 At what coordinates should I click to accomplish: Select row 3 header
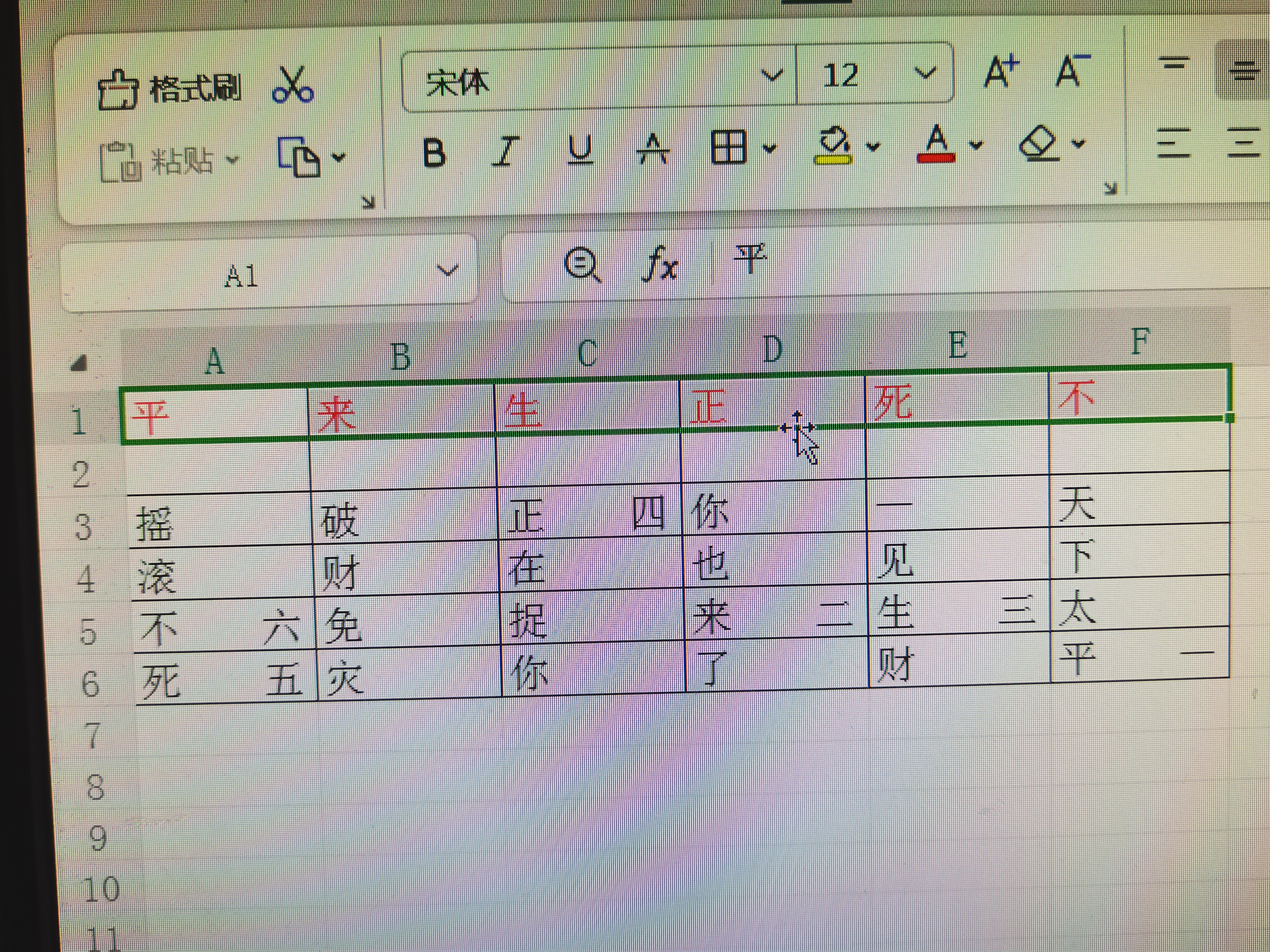(x=83, y=527)
